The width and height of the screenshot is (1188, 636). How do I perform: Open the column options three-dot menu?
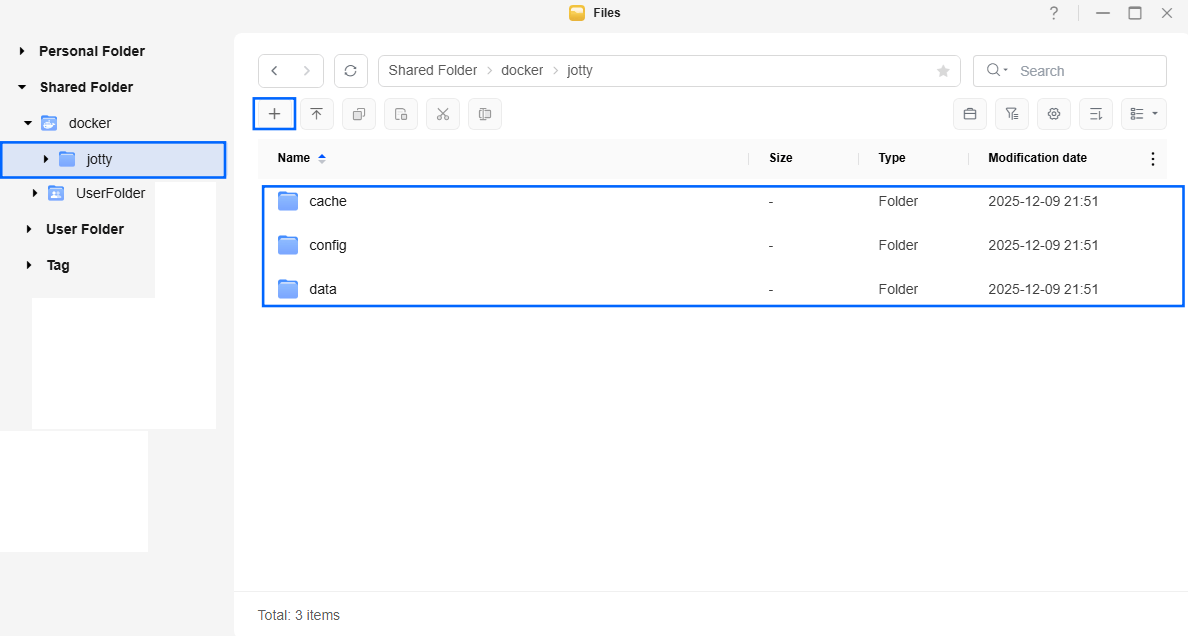1152,159
